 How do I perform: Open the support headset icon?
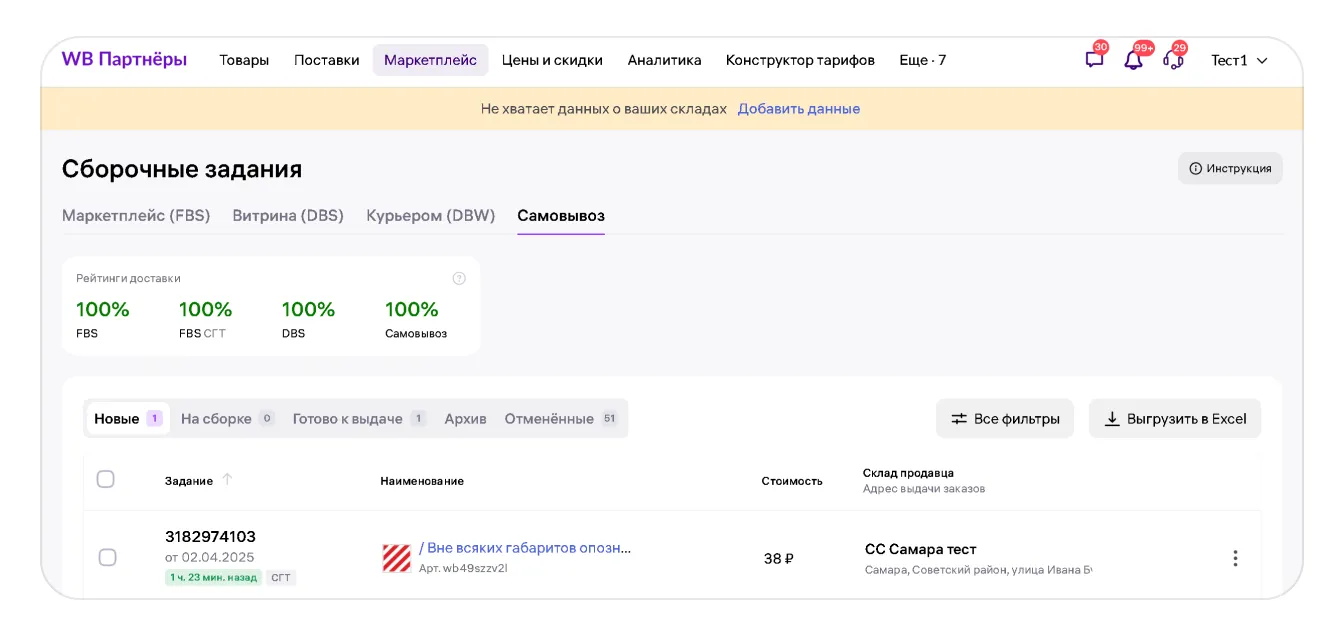(1173, 60)
